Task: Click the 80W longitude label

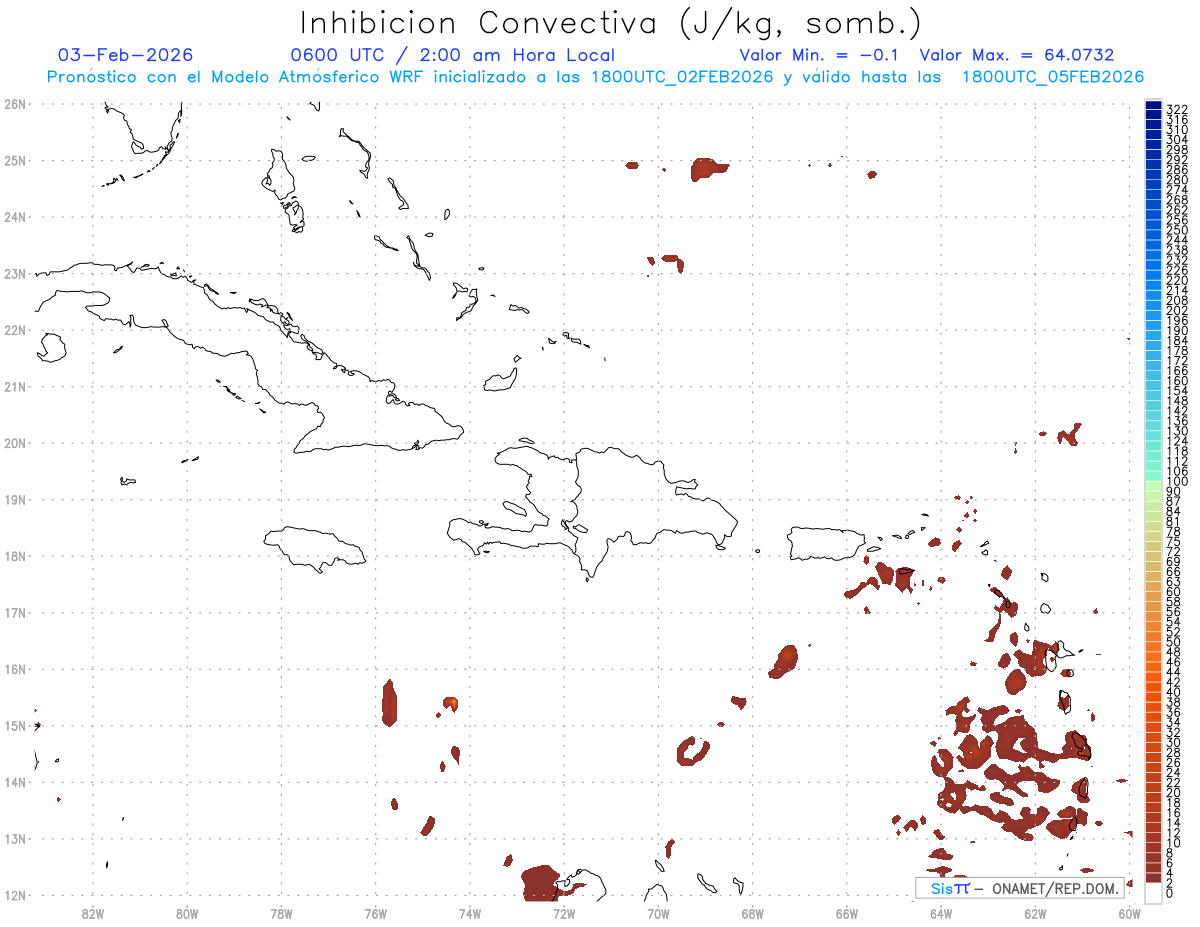Action: tap(187, 913)
